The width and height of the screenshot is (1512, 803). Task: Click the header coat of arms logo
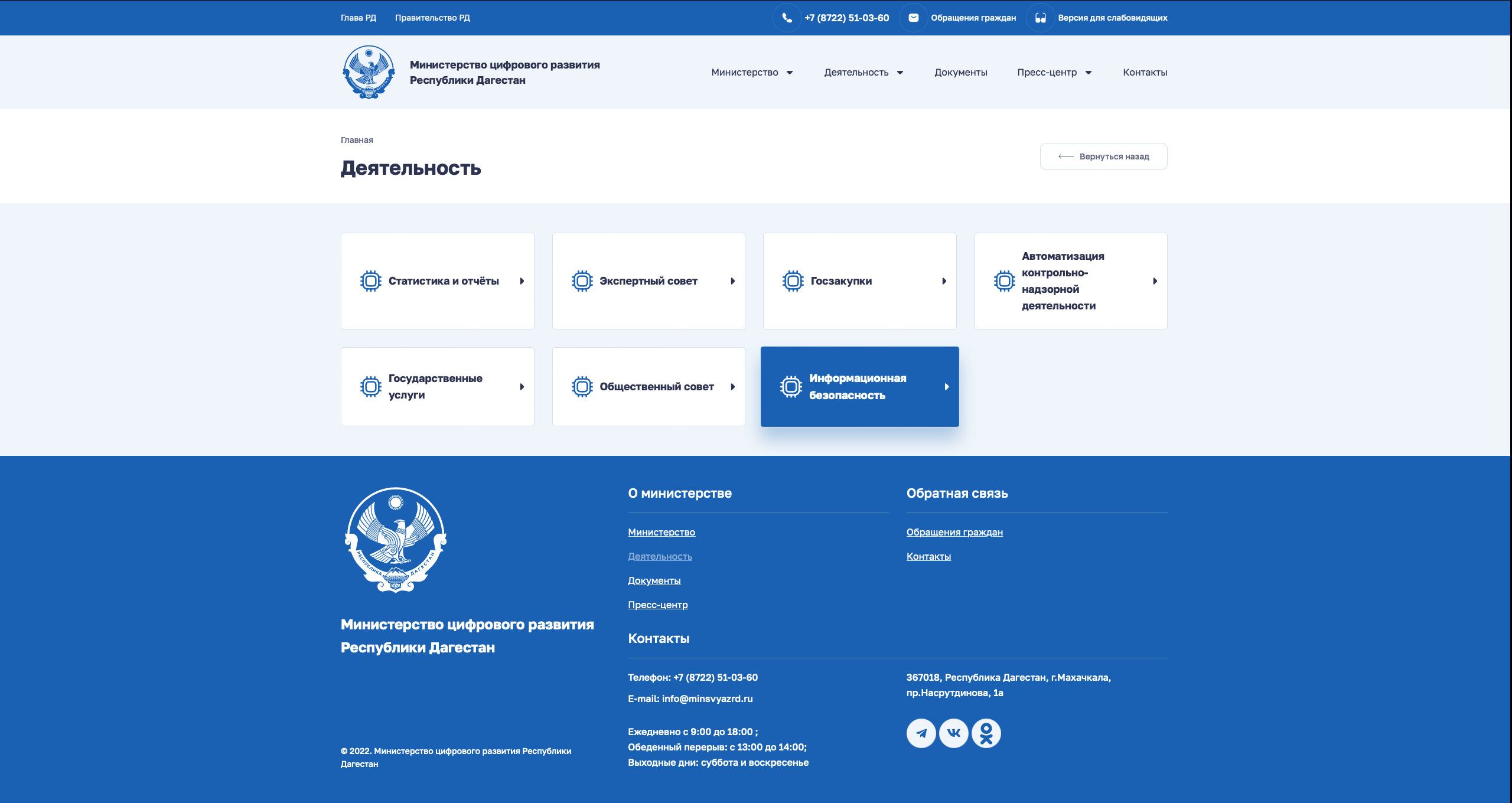[x=369, y=72]
